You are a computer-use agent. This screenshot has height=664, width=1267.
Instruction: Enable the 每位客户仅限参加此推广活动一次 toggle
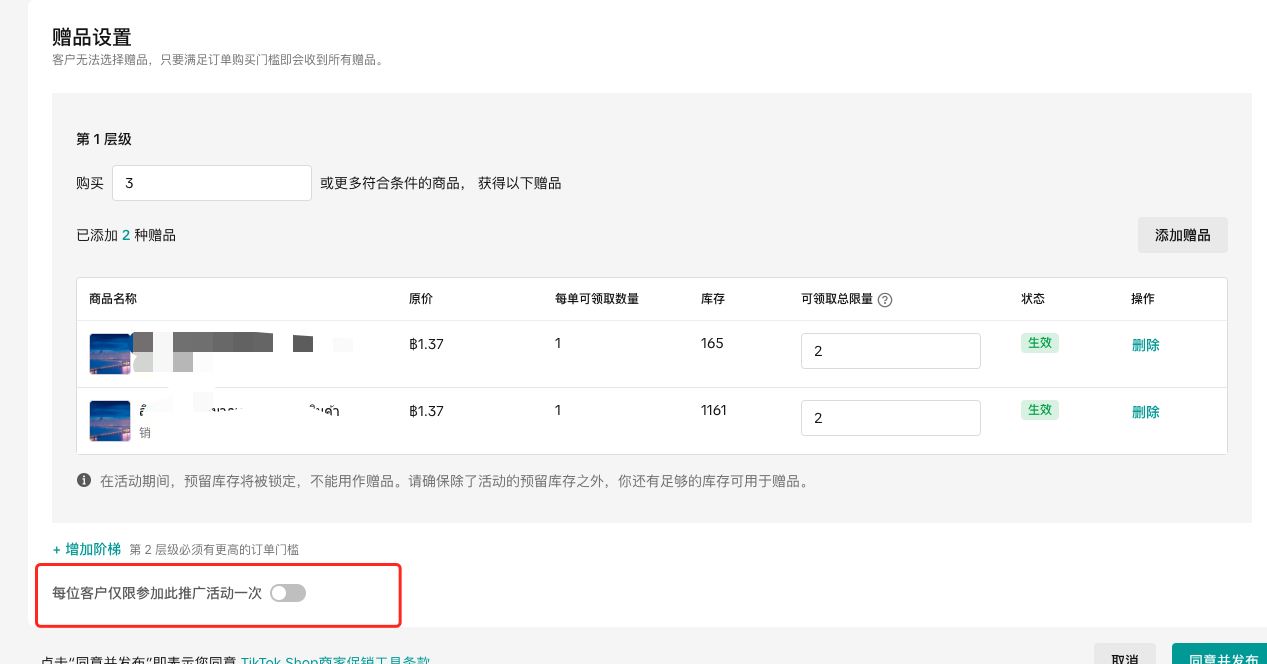[288, 593]
